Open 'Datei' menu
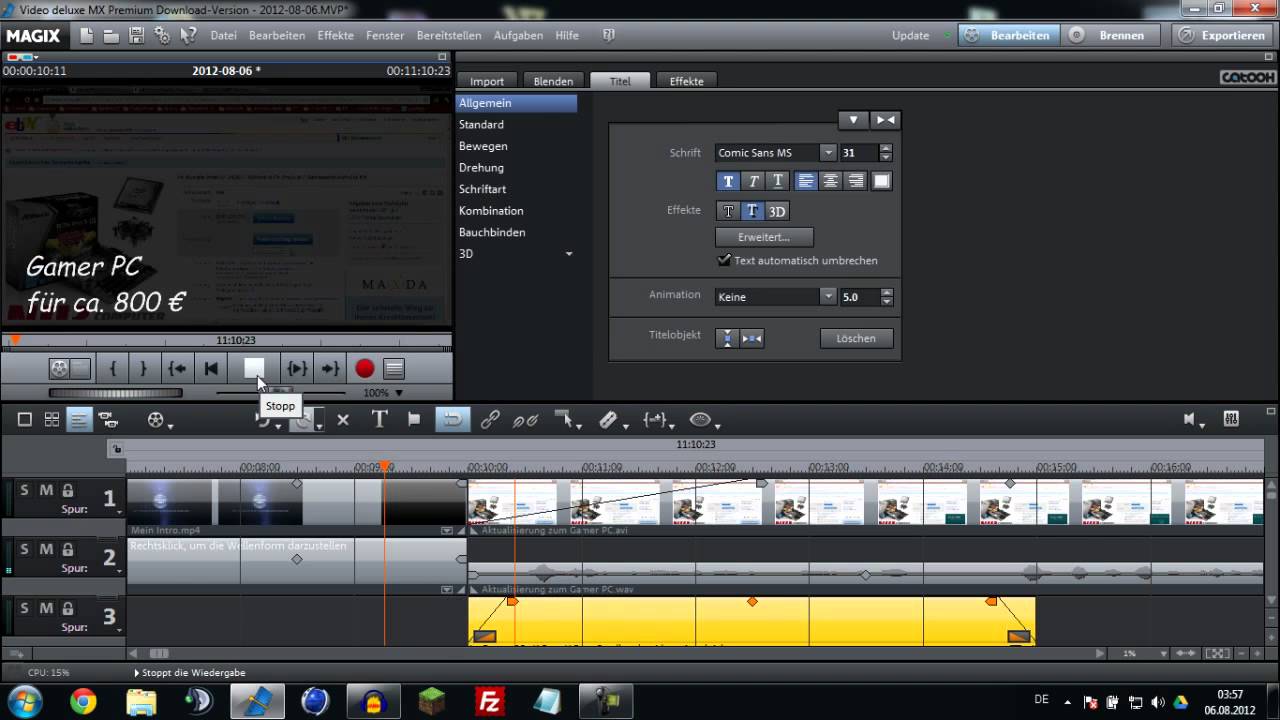 223,35
